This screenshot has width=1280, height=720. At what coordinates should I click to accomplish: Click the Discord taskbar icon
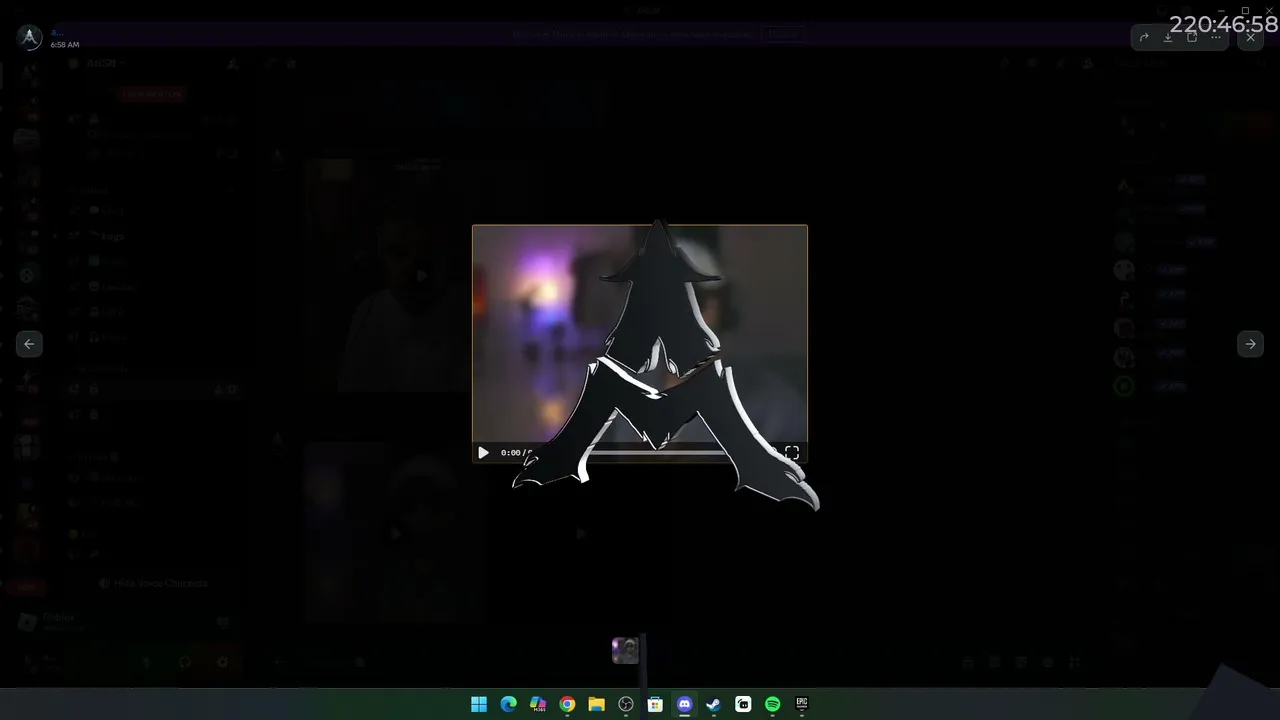684,704
